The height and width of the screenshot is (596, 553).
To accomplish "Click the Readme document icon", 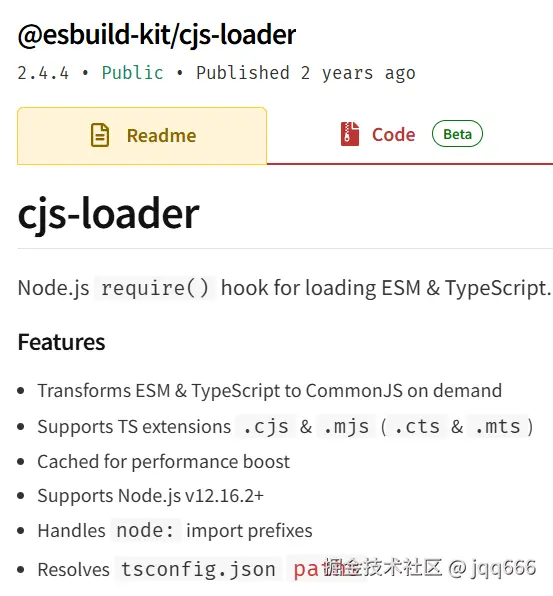I will click(100, 135).
